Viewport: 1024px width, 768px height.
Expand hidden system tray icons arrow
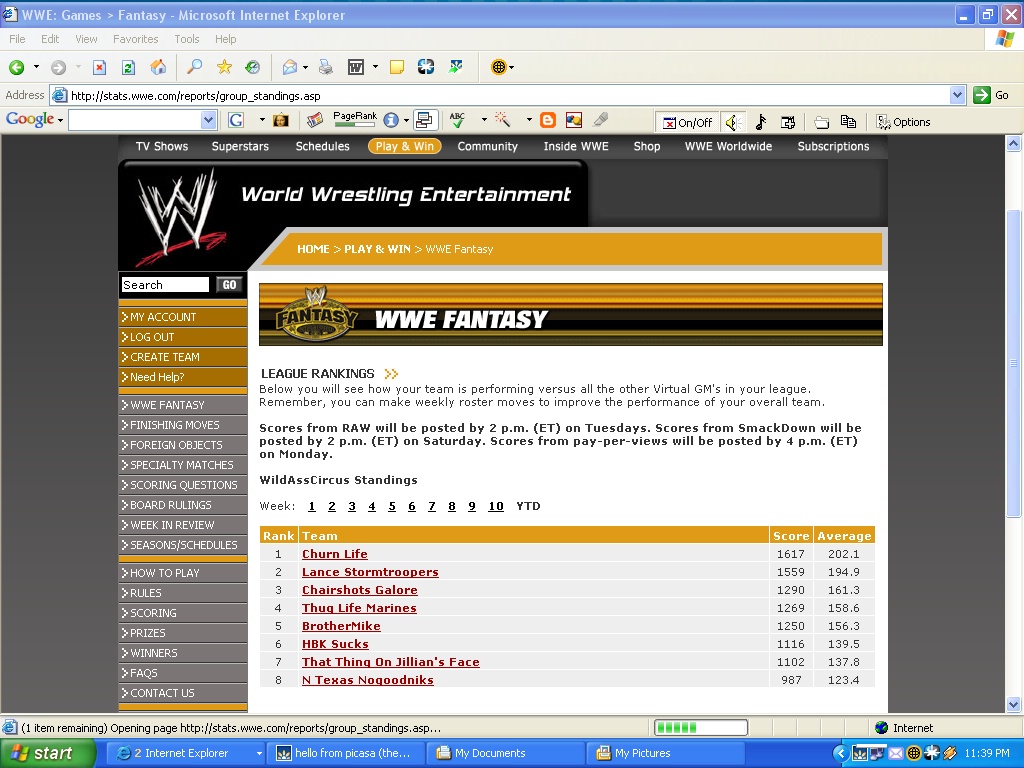pyautogui.click(x=842, y=754)
